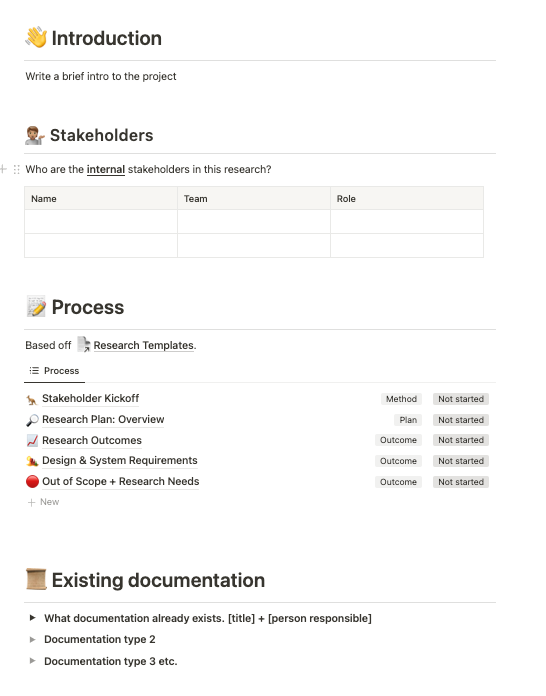The height and width of the screenshot is (696, 546).
Task: Open the Research Templates page link
Action: [143, 345]
